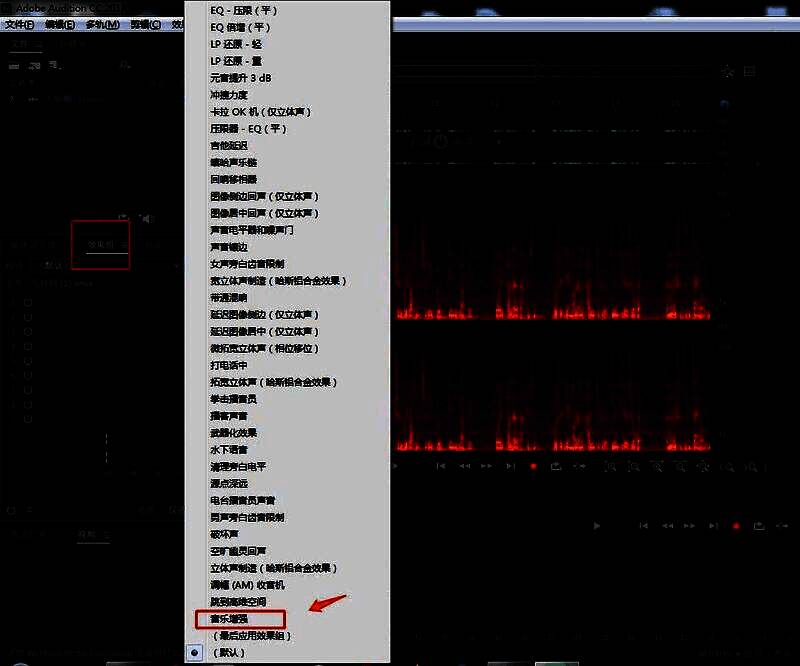Jump to next marker with skip-forward icon
Screen dimensions: 800x666
point(510,466)
